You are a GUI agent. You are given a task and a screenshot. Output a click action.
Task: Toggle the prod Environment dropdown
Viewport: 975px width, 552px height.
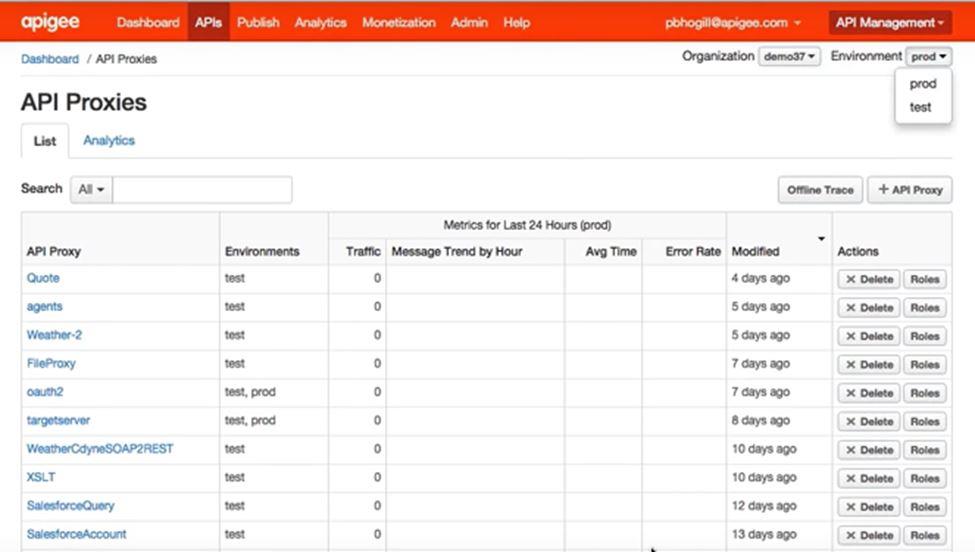coord(928,57)
